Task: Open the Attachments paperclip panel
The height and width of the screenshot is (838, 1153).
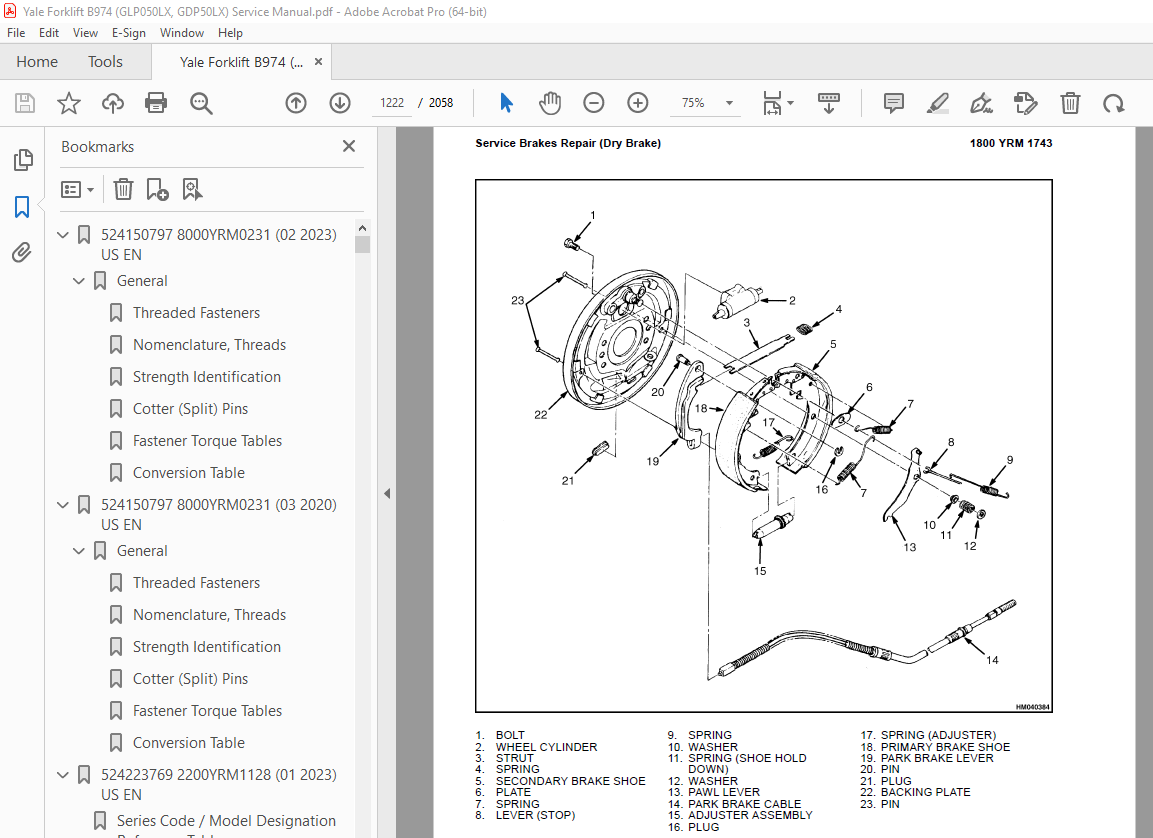Action: tap(22, 253)
